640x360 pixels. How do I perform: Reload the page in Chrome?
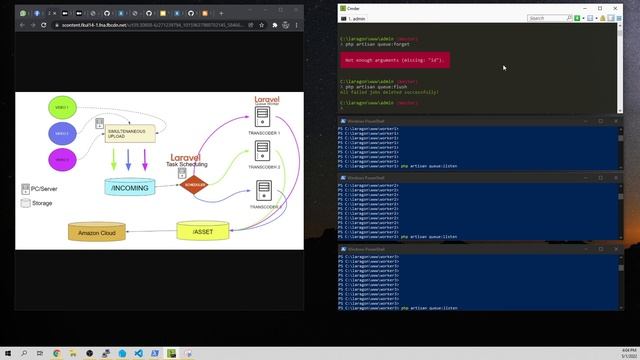click(x=44, y=25)
